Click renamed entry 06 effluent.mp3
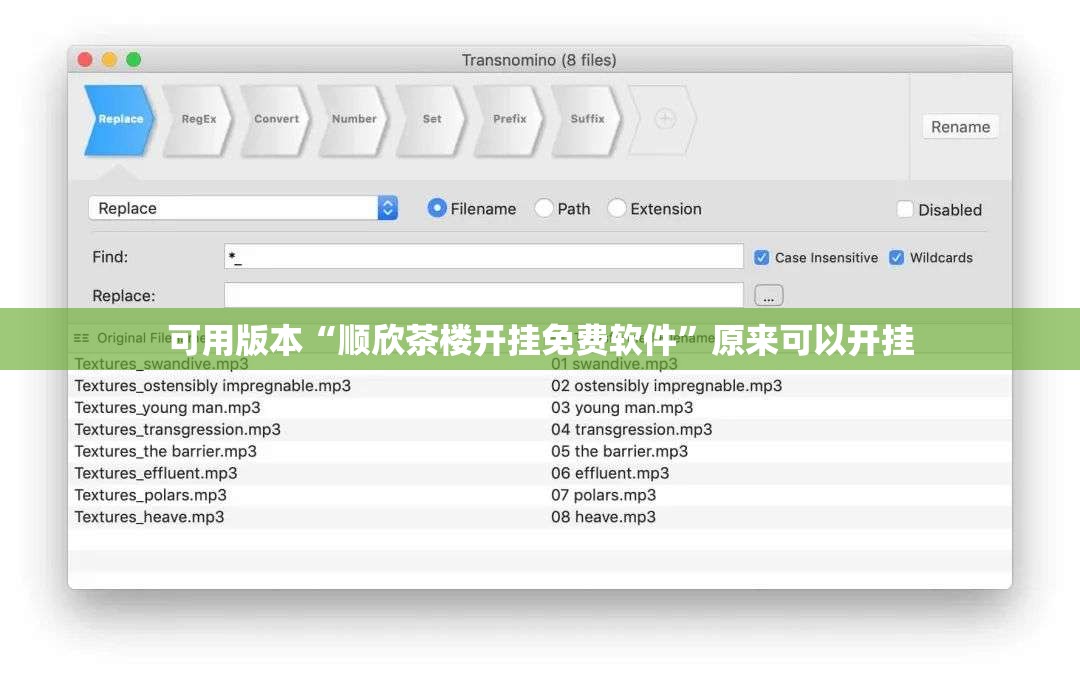 tap(610, 473)
